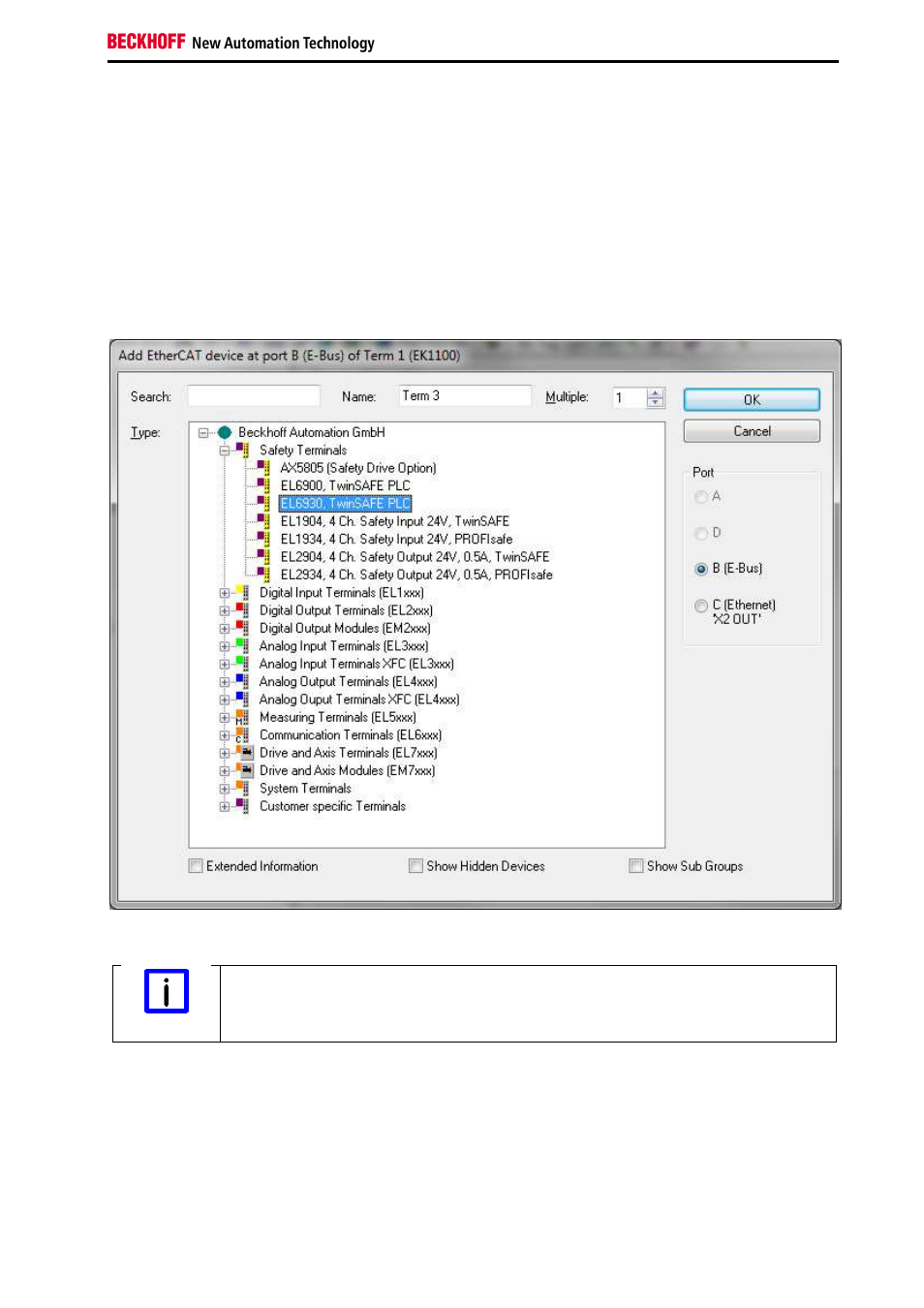924x1308 pixels.
Task: Decrease the Multiple count with down arrow
Action: coord(656,402)
